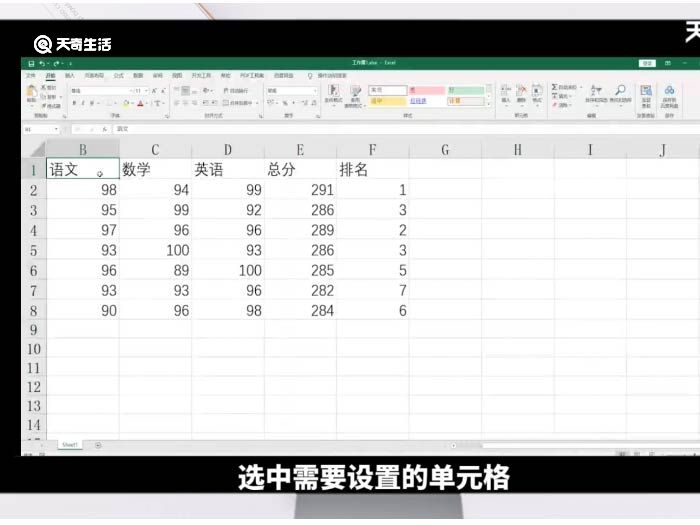Toggle Middle Align for cell
This screenshot has width=700, height=525.
185,91
